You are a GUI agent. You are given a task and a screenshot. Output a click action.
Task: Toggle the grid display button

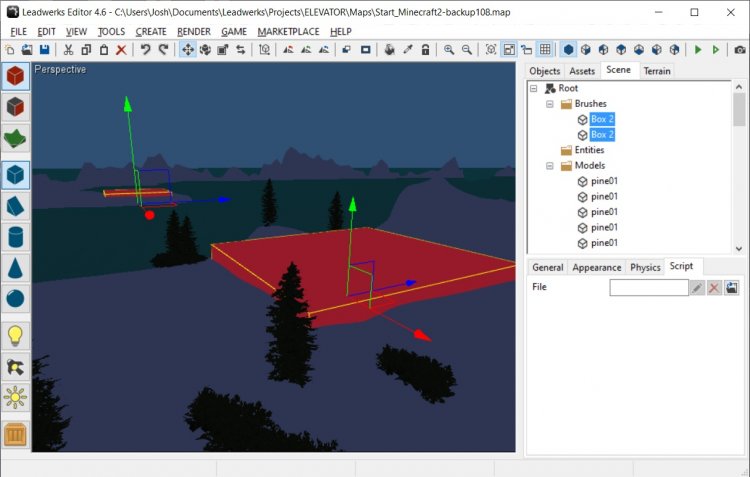pyautogui.click(x=545, y=49)
